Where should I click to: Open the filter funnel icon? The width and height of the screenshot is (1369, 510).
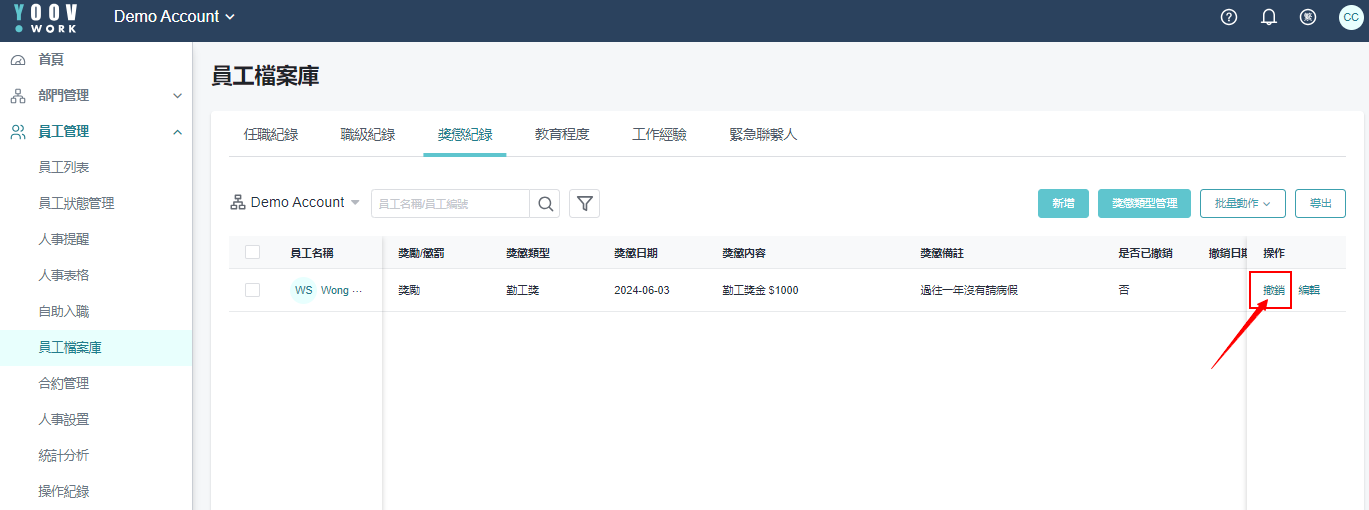tap(584, 204)
